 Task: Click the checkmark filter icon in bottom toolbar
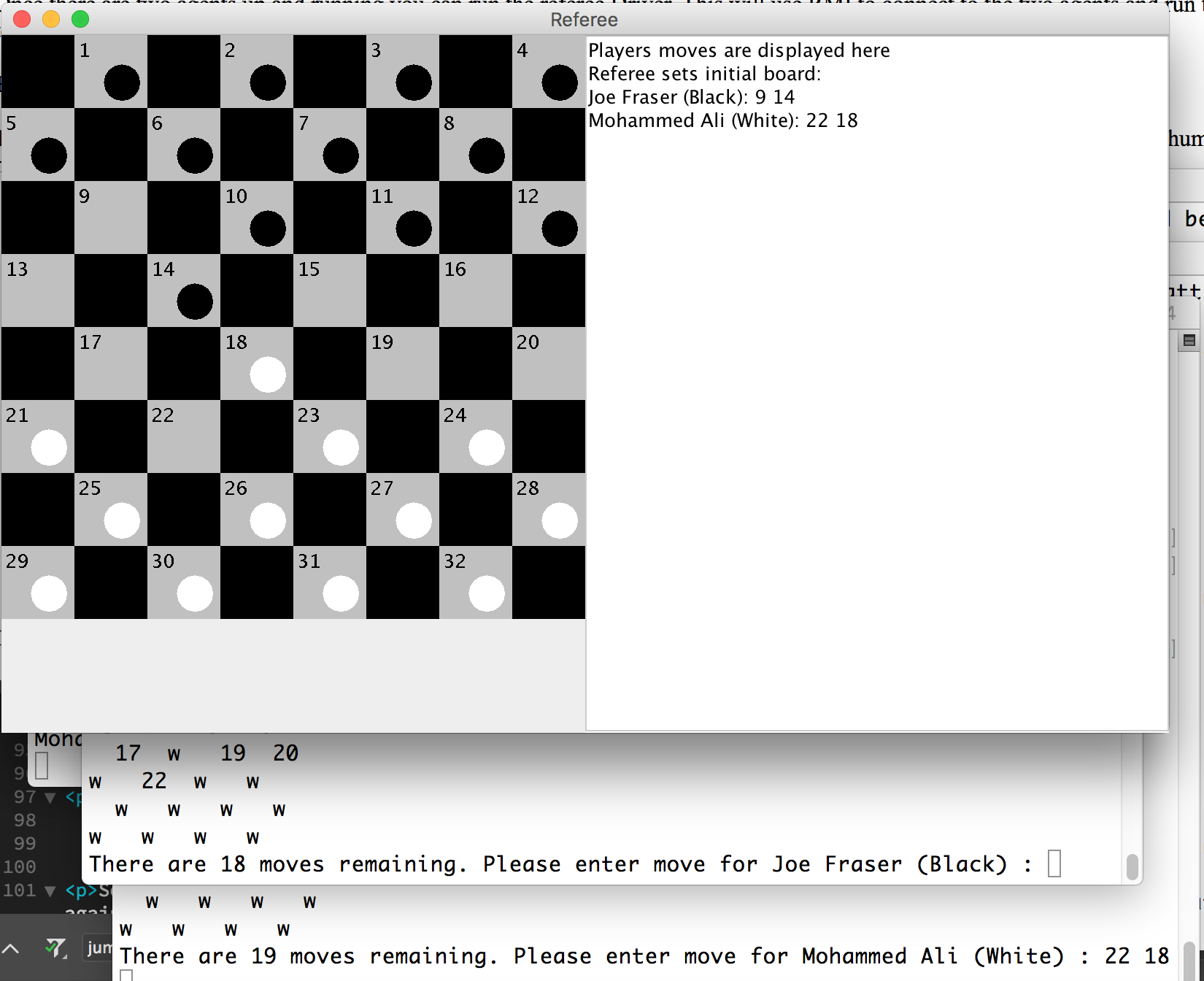click(x=56, y=948)
